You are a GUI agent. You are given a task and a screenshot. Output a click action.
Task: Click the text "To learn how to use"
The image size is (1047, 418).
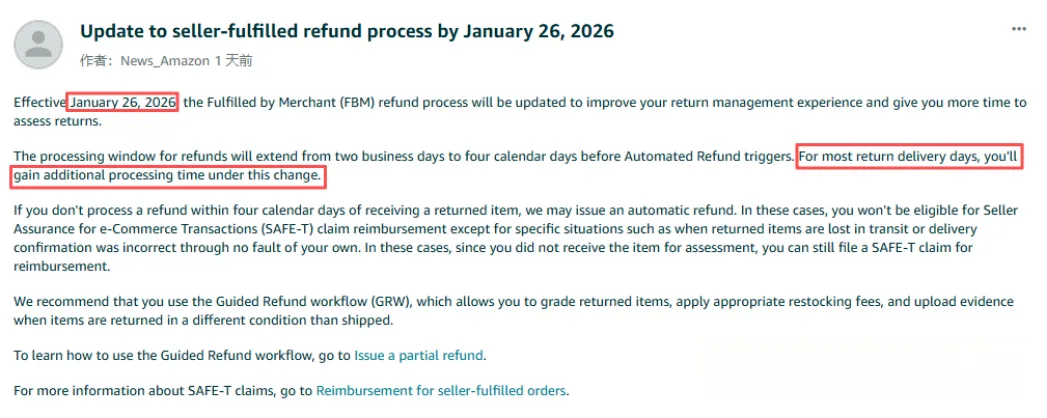point(80,355)
